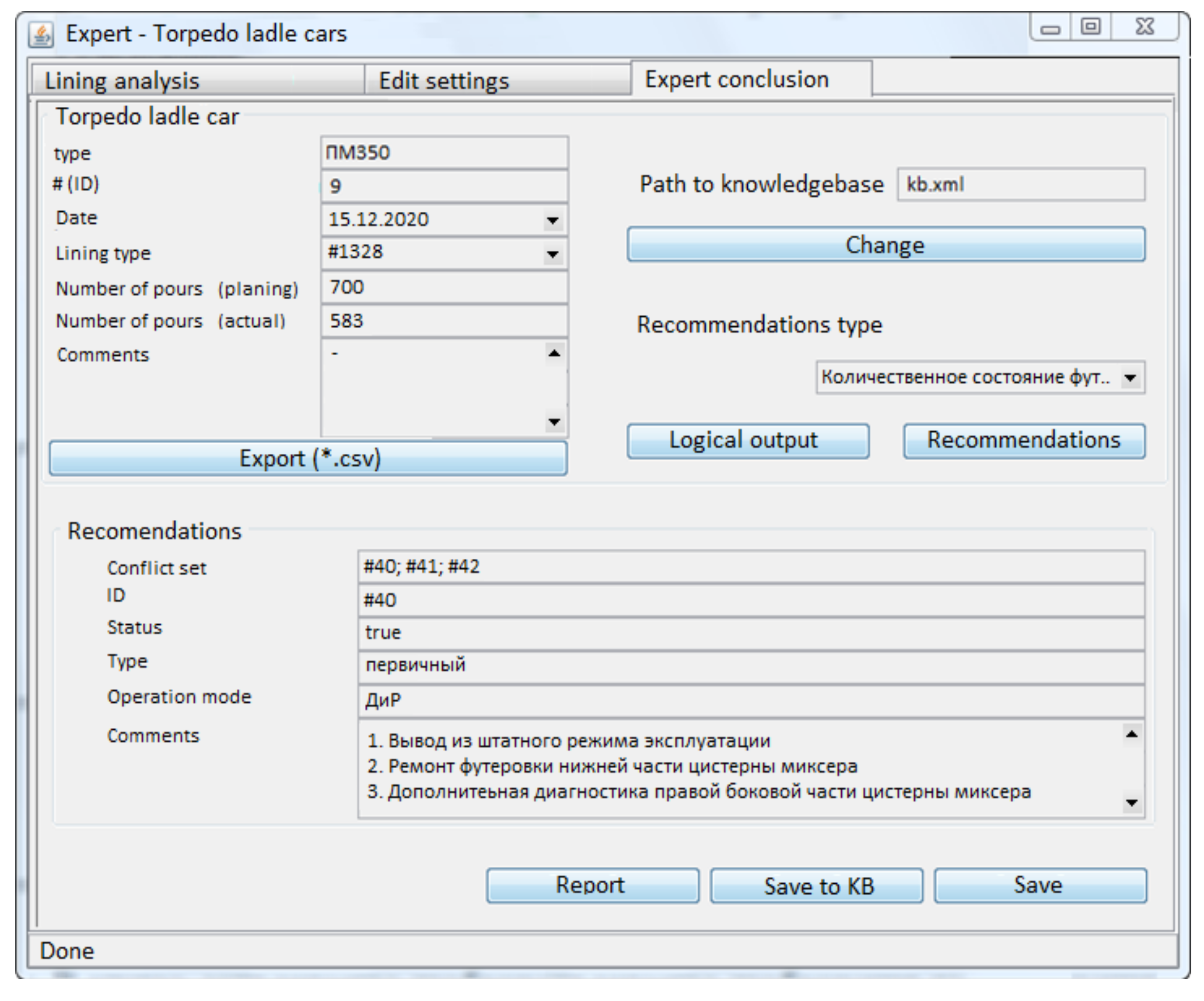
Task: Click the Java application icon in title bar
Action: click(41, 35)
